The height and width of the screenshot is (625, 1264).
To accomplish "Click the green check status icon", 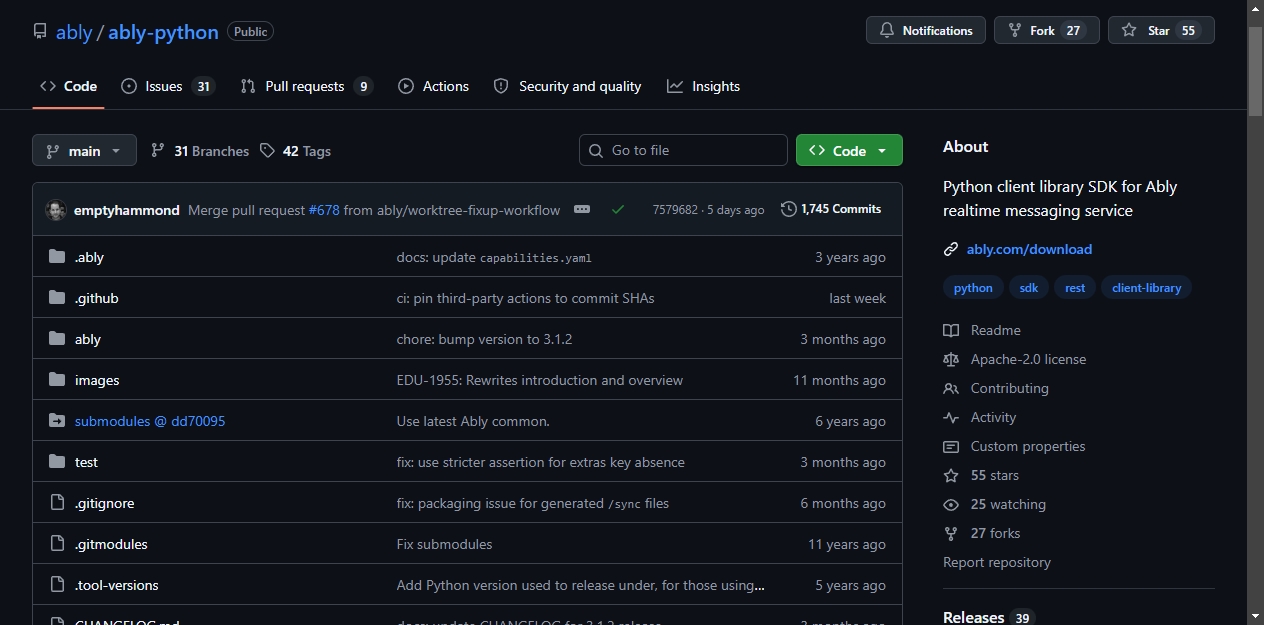I will pyautogui.click(x=618, y=210).
